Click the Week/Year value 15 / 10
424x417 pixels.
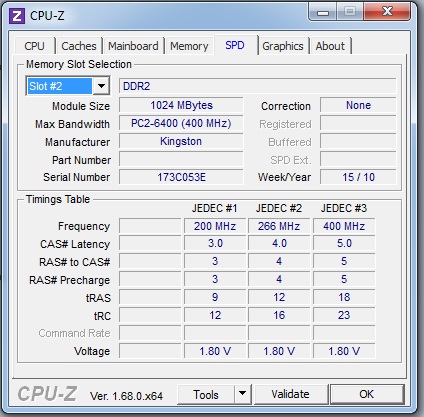(358, 177)
